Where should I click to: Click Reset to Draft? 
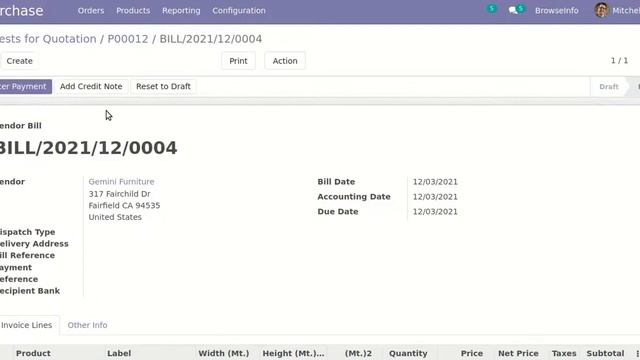point(163,87)
